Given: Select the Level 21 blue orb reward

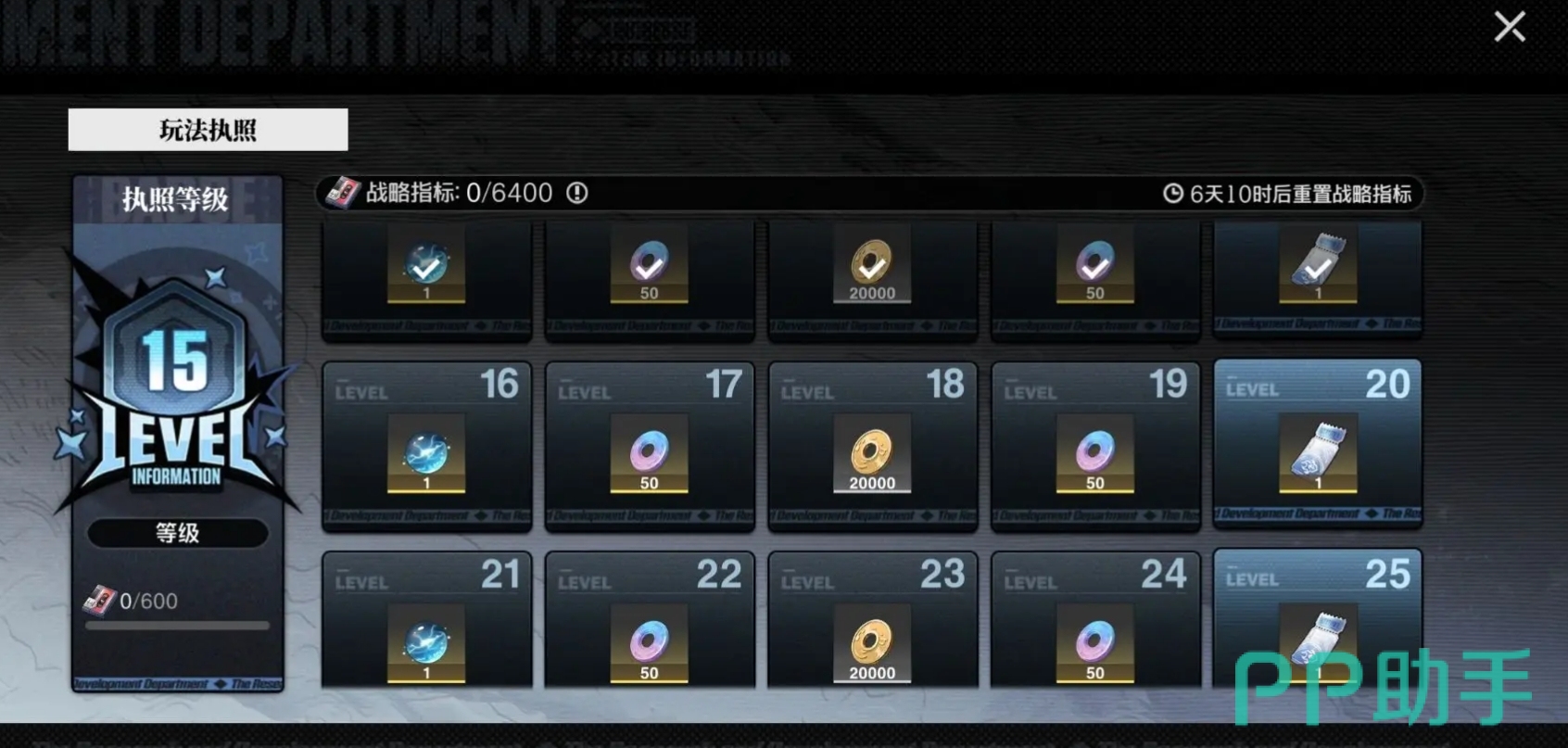Looking at the screenshot, I should click(426, 643).
